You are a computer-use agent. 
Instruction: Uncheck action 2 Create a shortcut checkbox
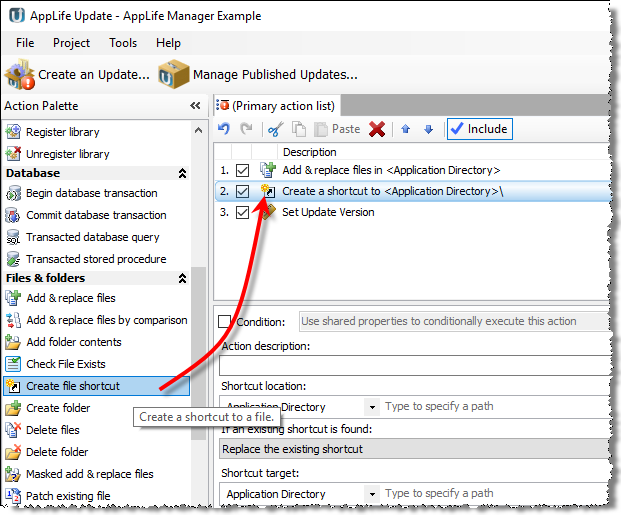pyautogui.click(x=242, y=191)
